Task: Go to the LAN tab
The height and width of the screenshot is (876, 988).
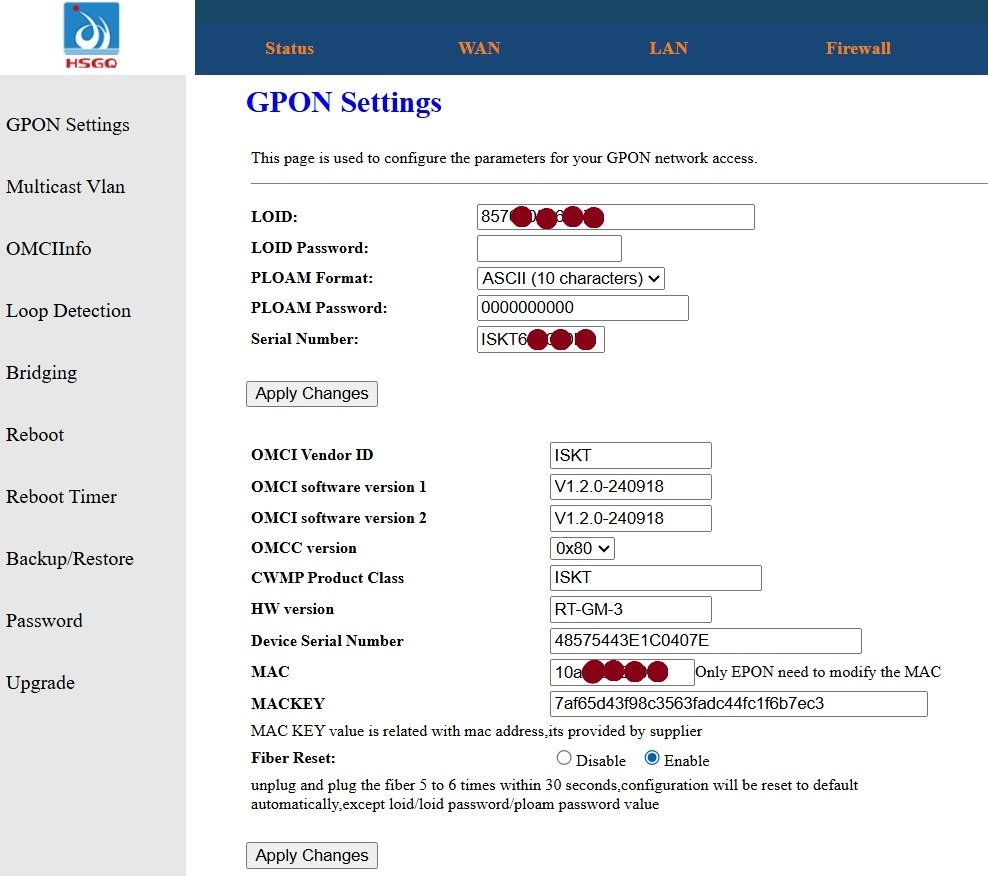Action: [668, 48]
